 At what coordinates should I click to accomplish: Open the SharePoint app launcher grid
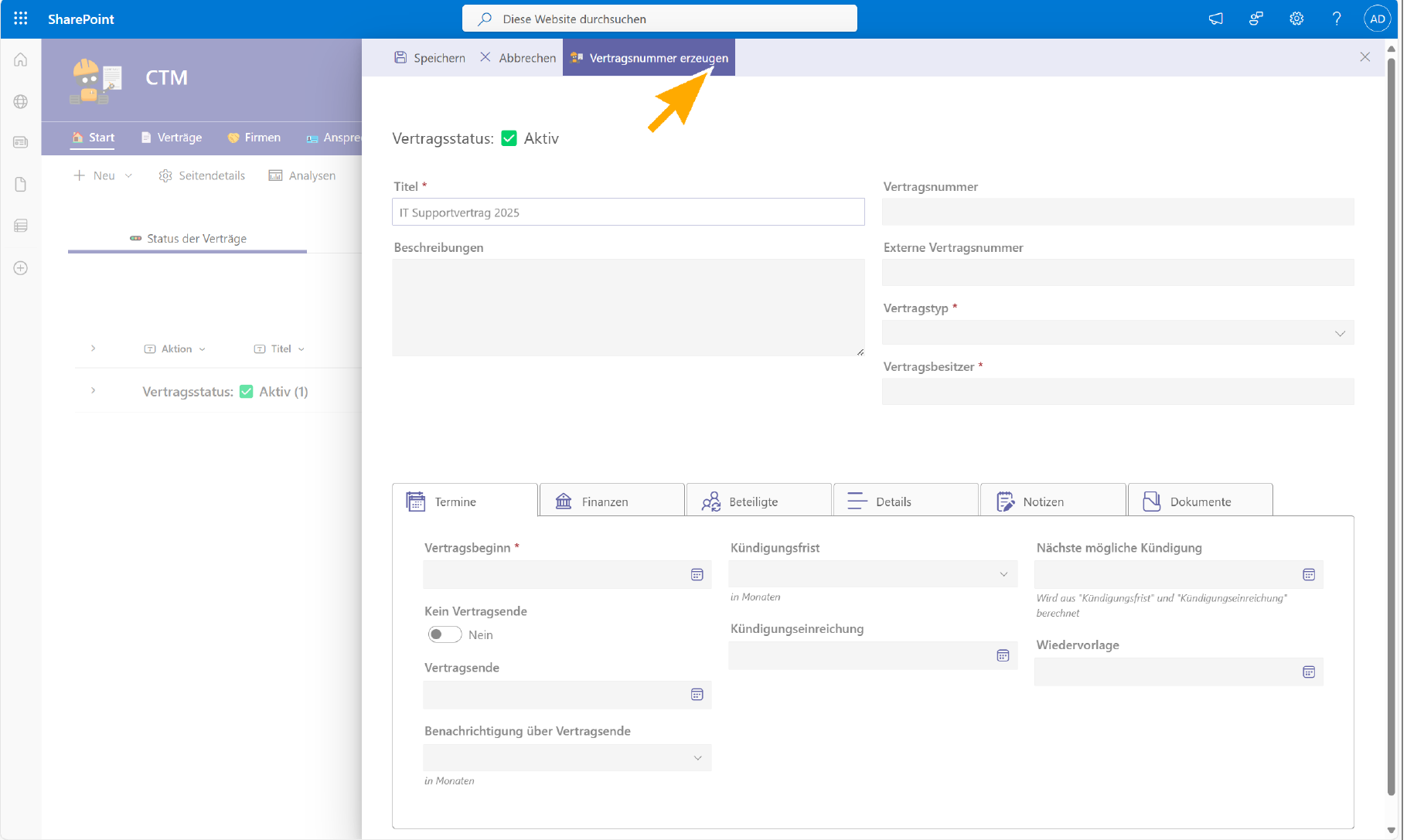point(21,19)
